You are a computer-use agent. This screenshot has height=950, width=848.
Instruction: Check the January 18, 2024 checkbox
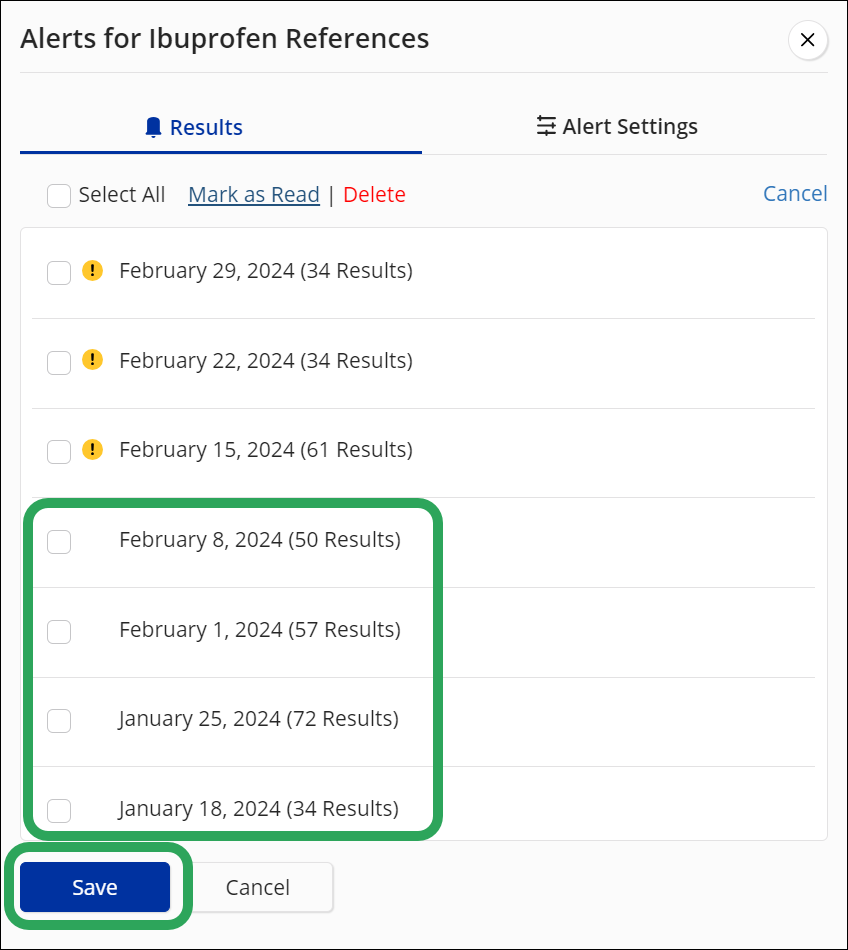(59, 810)
